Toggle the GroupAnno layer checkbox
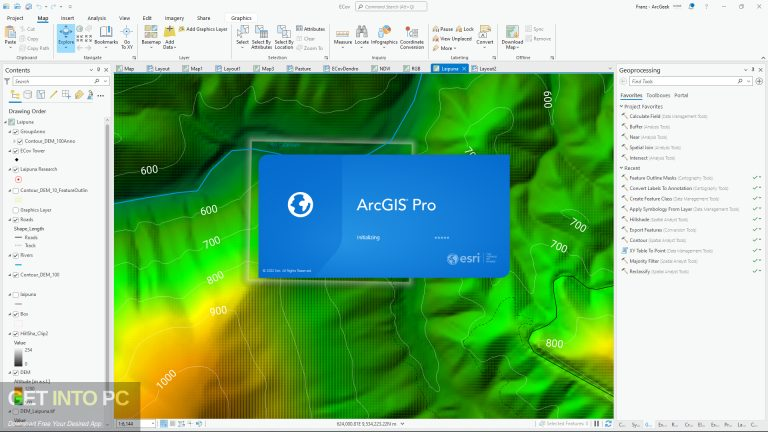Viewport: 768px width, 432px height. (16, 132)
